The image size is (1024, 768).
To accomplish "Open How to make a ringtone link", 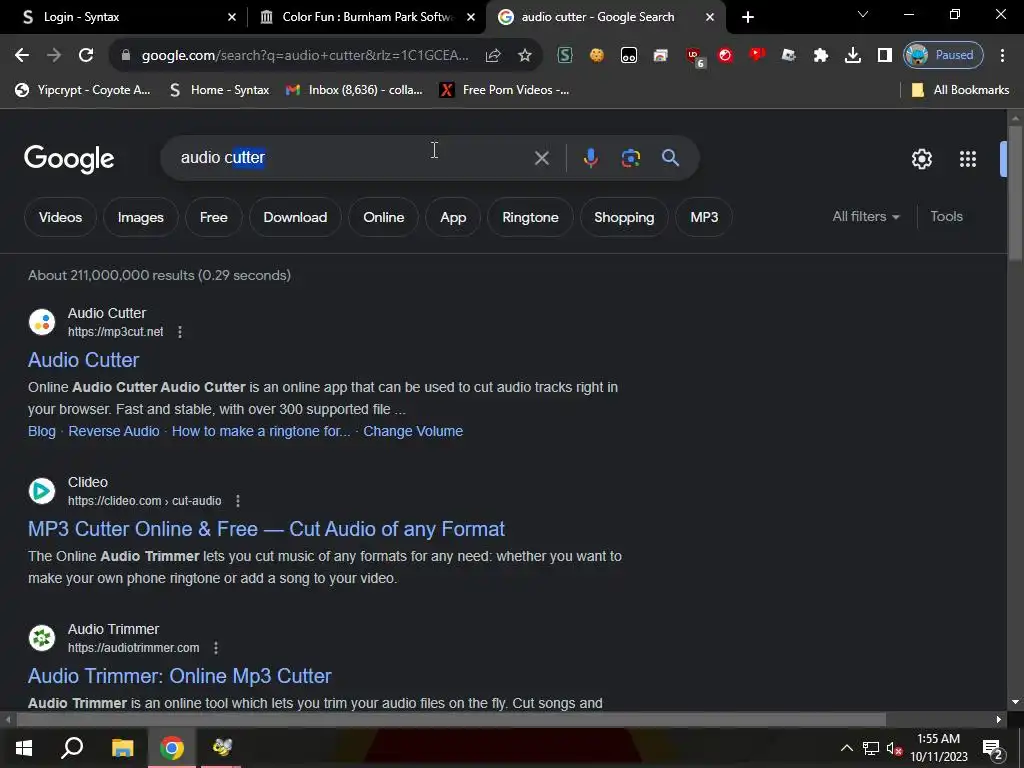I will tap(261, 431).
